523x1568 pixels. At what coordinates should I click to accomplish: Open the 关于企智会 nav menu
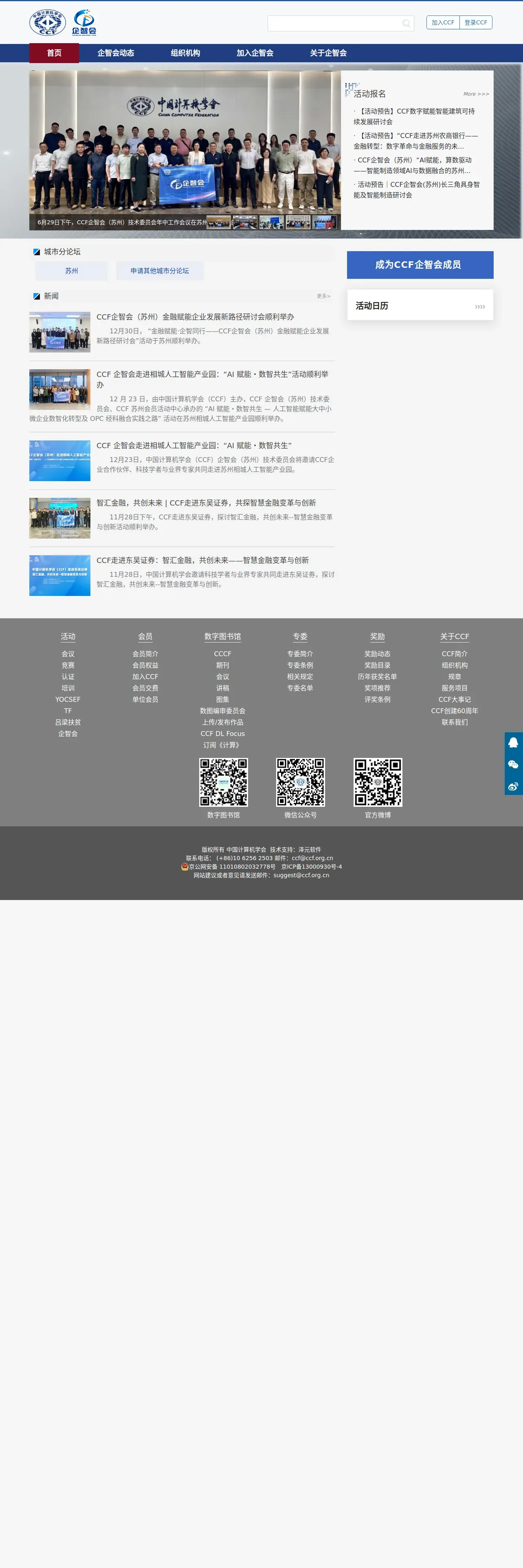pyautogui.click(x=328, y=53)
